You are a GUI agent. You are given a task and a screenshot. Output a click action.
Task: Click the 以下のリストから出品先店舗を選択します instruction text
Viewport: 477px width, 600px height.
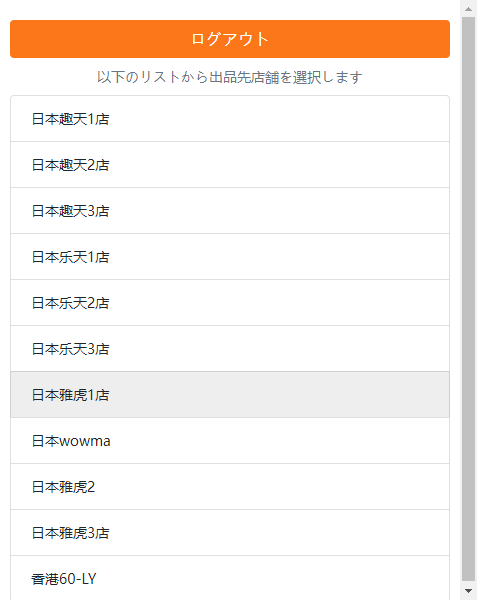coord(230,77)
